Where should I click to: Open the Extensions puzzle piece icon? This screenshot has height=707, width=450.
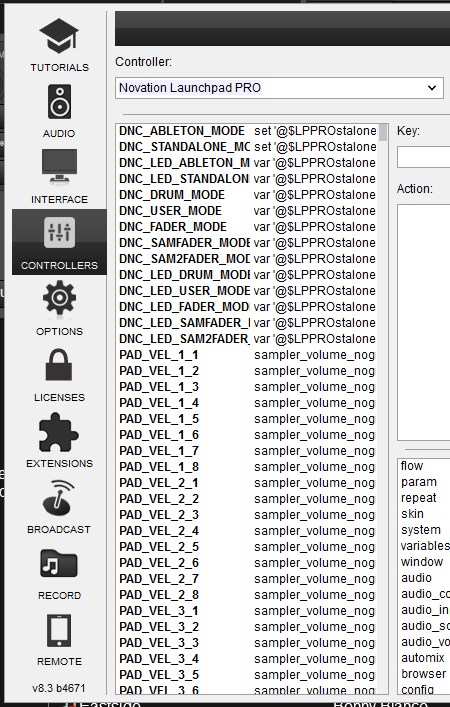coord(59,432)
